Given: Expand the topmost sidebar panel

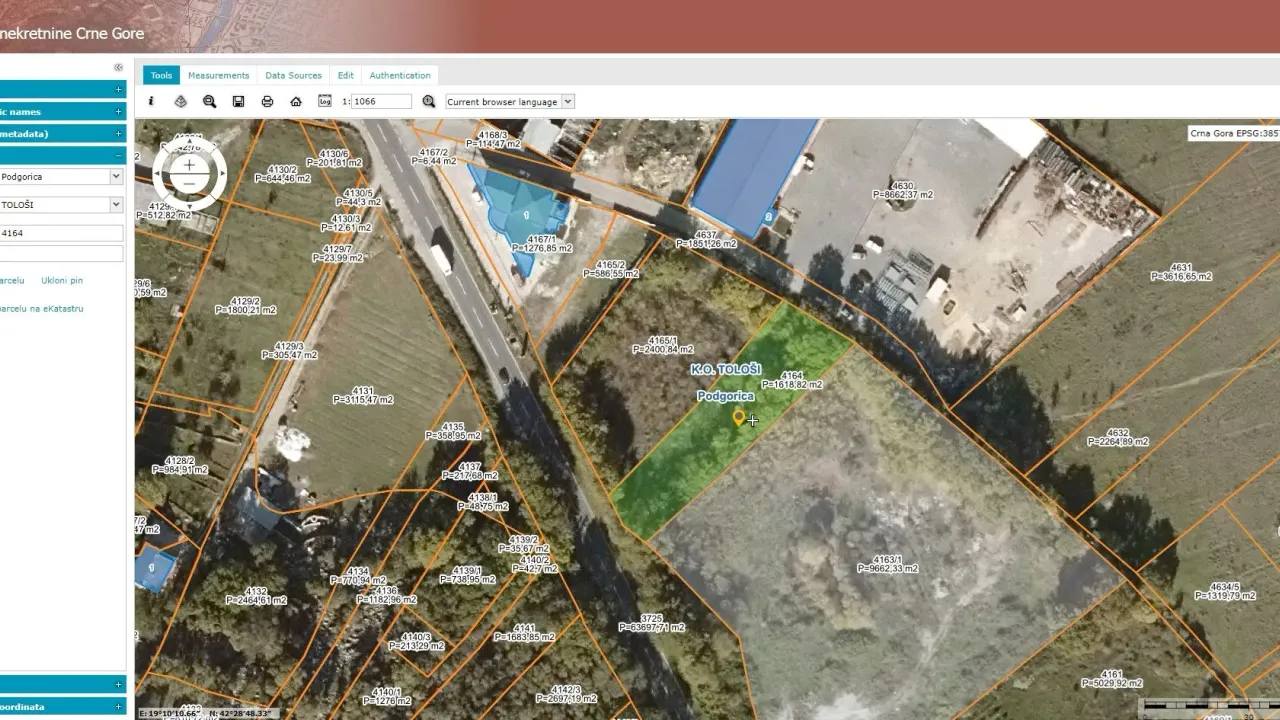Looking at the screenshot, I should pos(119,89).
